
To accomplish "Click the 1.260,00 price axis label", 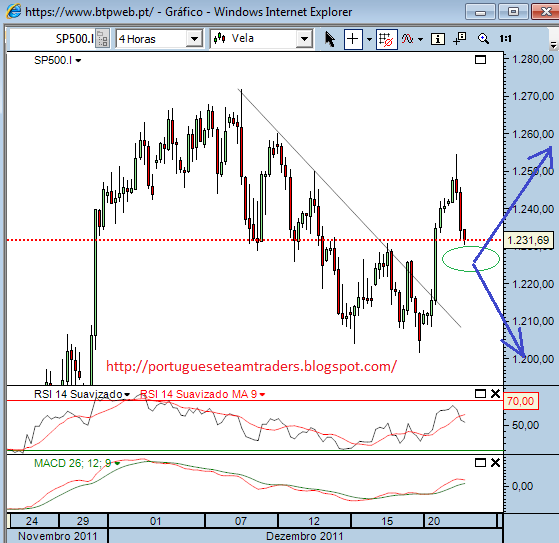I will point(533,134).
